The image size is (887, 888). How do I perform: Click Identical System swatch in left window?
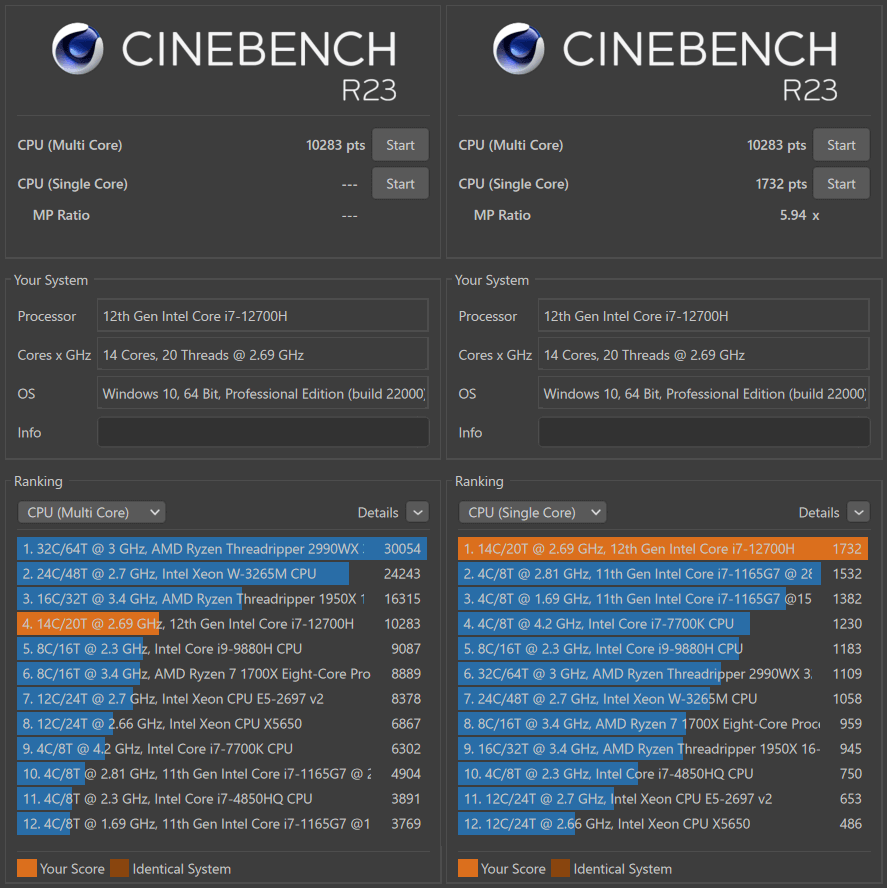[120, 868]
